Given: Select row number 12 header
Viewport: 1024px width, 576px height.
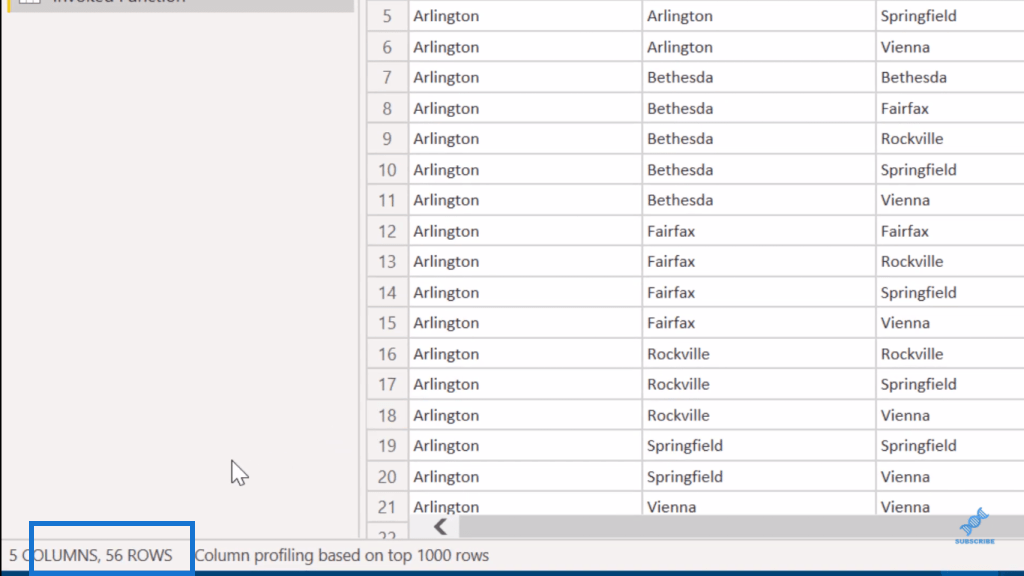Looking at the screenshot, I should tap(387, 231).
